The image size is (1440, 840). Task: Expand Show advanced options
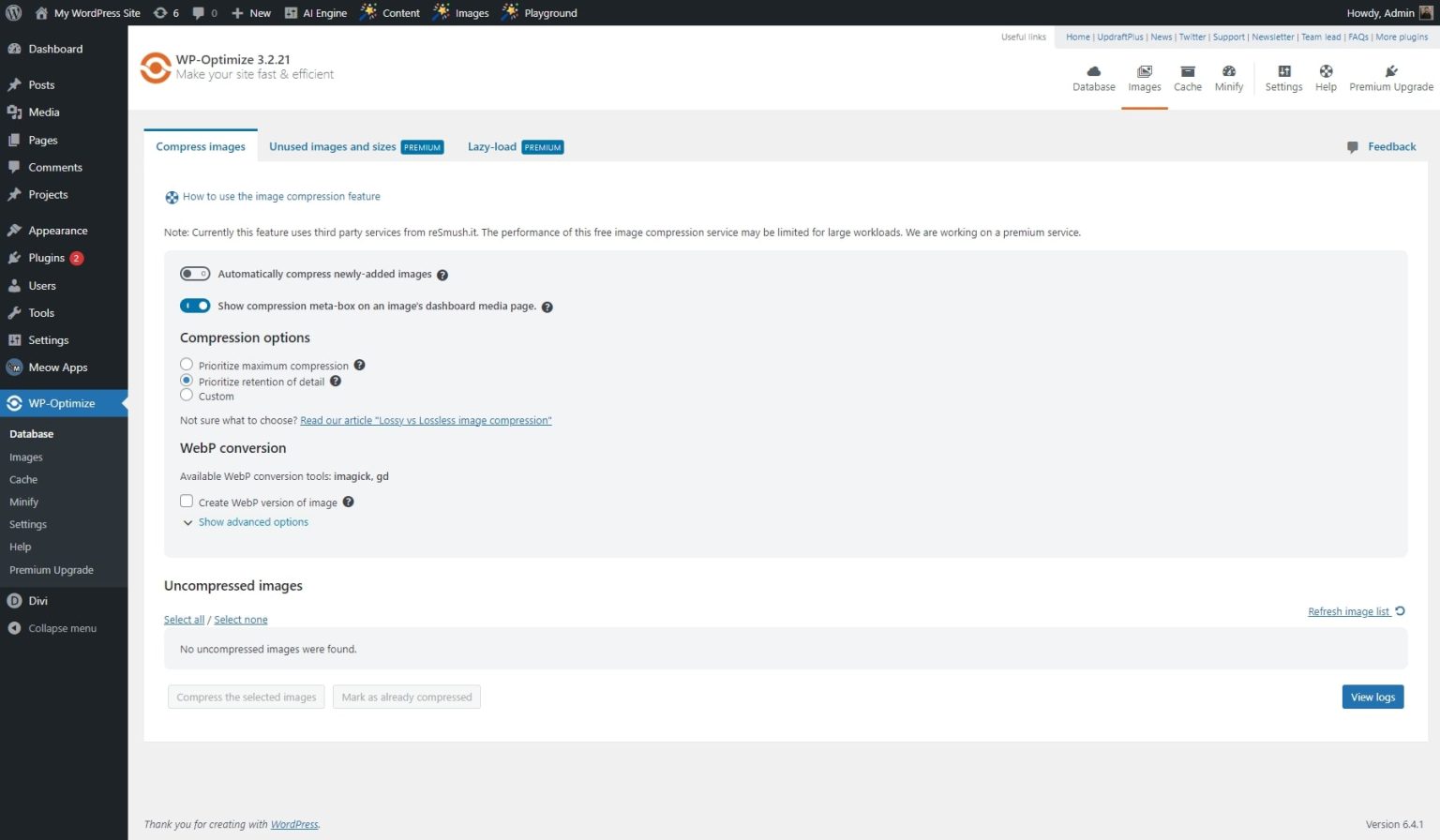(247, 522)
